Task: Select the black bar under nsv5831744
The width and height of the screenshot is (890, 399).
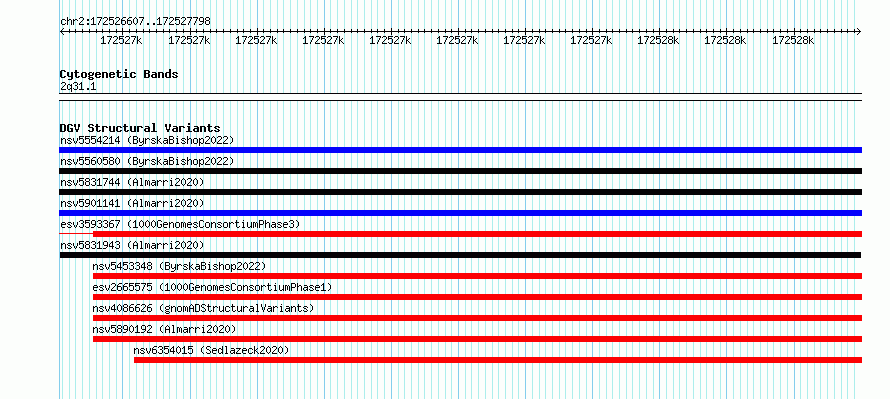Action: (x=461, y=192)
